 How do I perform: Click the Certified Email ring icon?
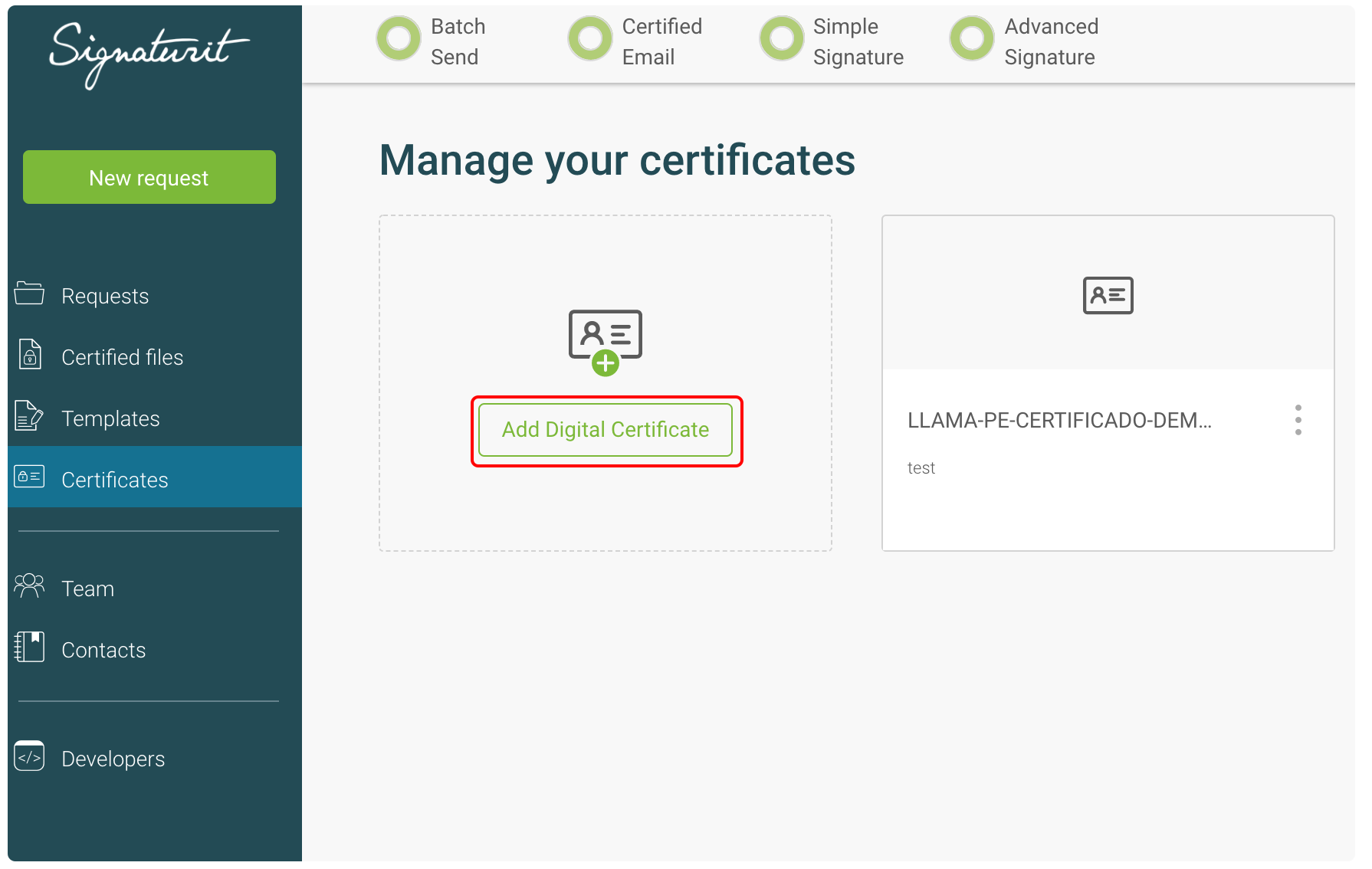click(x=590, y=38)
